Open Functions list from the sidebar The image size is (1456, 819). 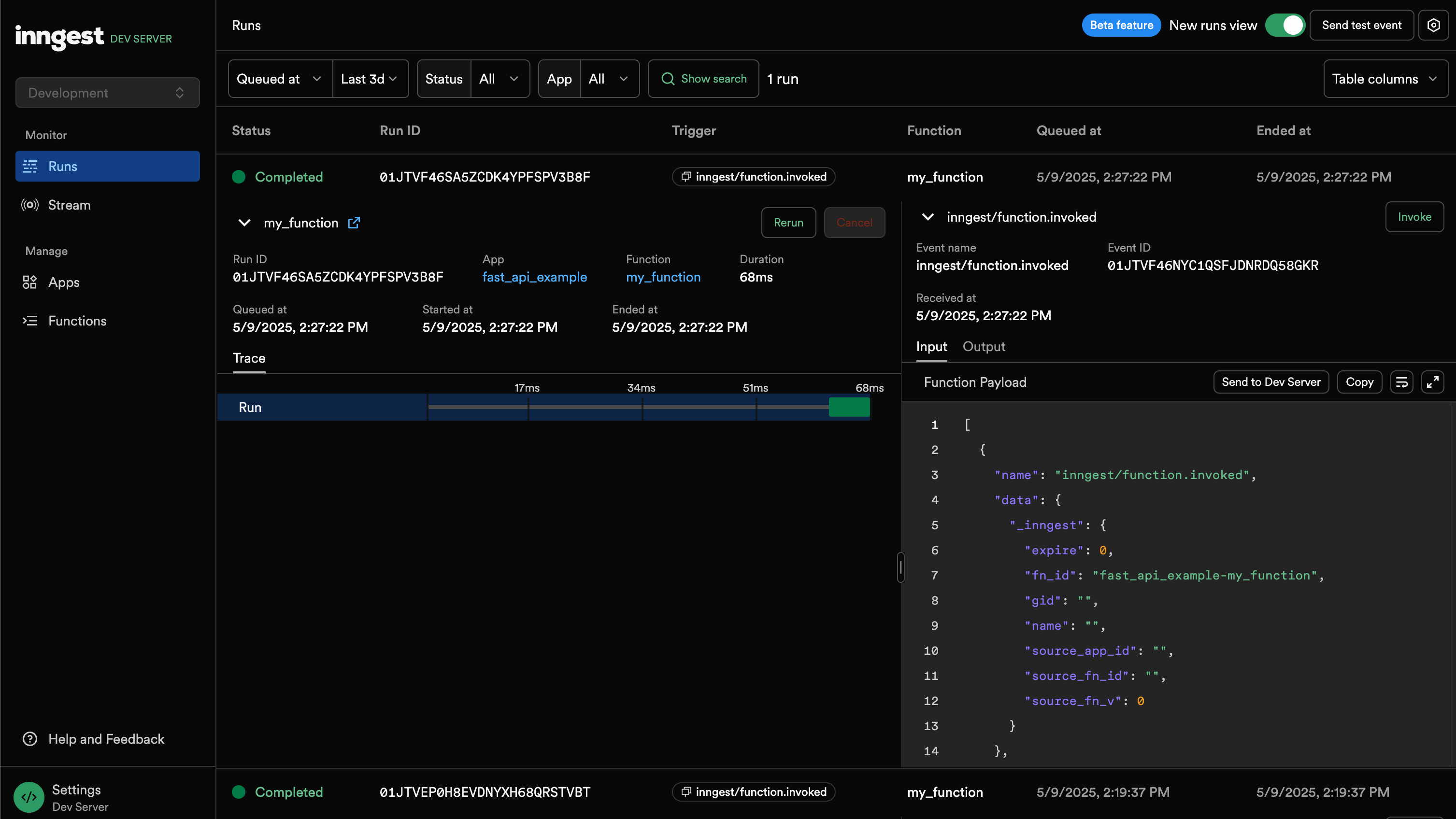tap(77, 321)
